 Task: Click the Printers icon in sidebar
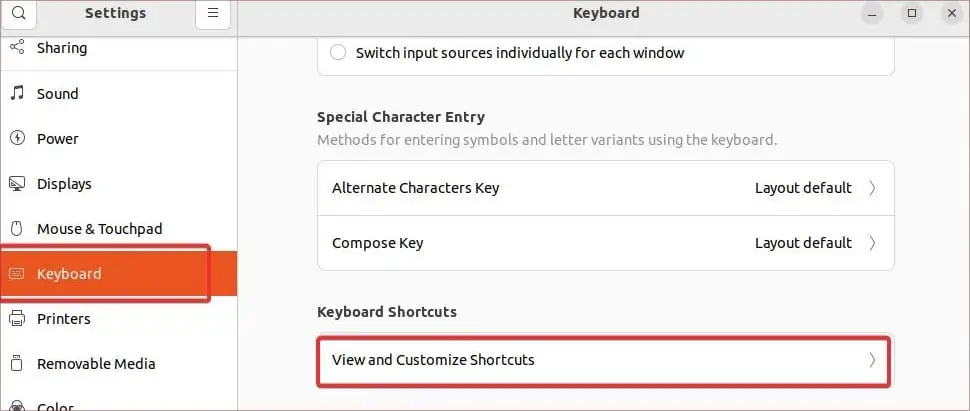17,319
